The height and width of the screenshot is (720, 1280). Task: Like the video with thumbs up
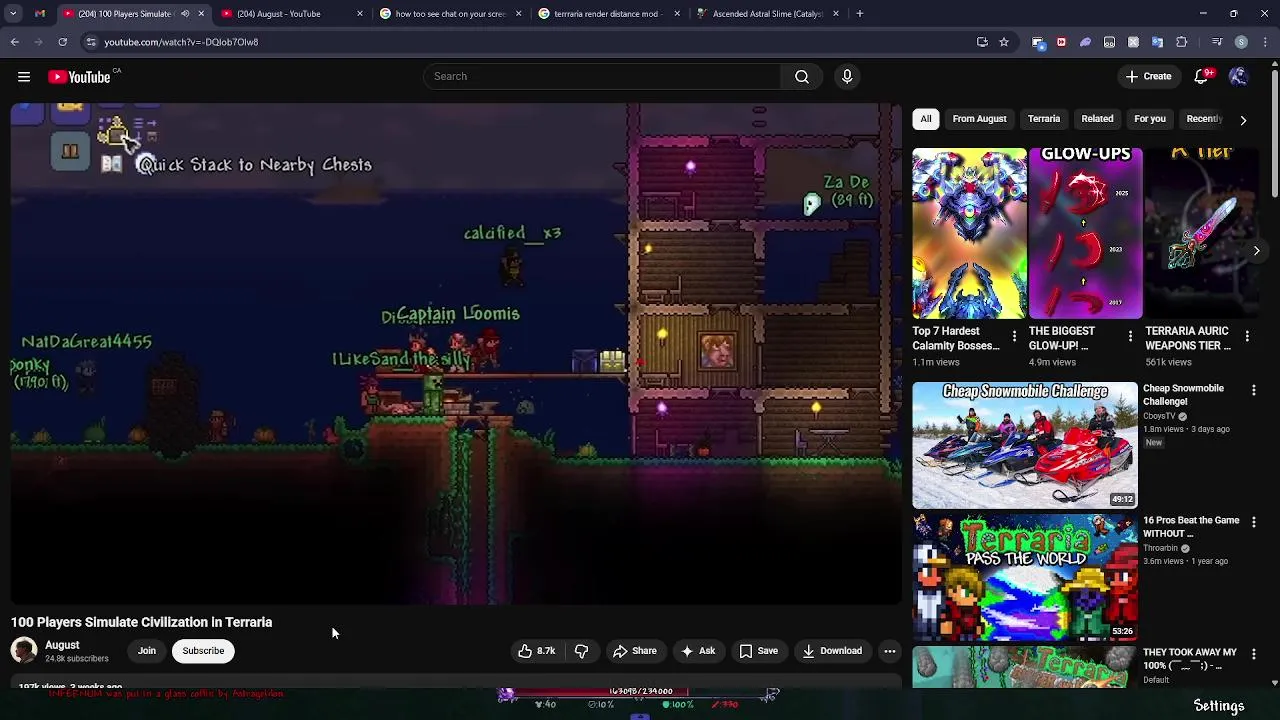point(537,651)
